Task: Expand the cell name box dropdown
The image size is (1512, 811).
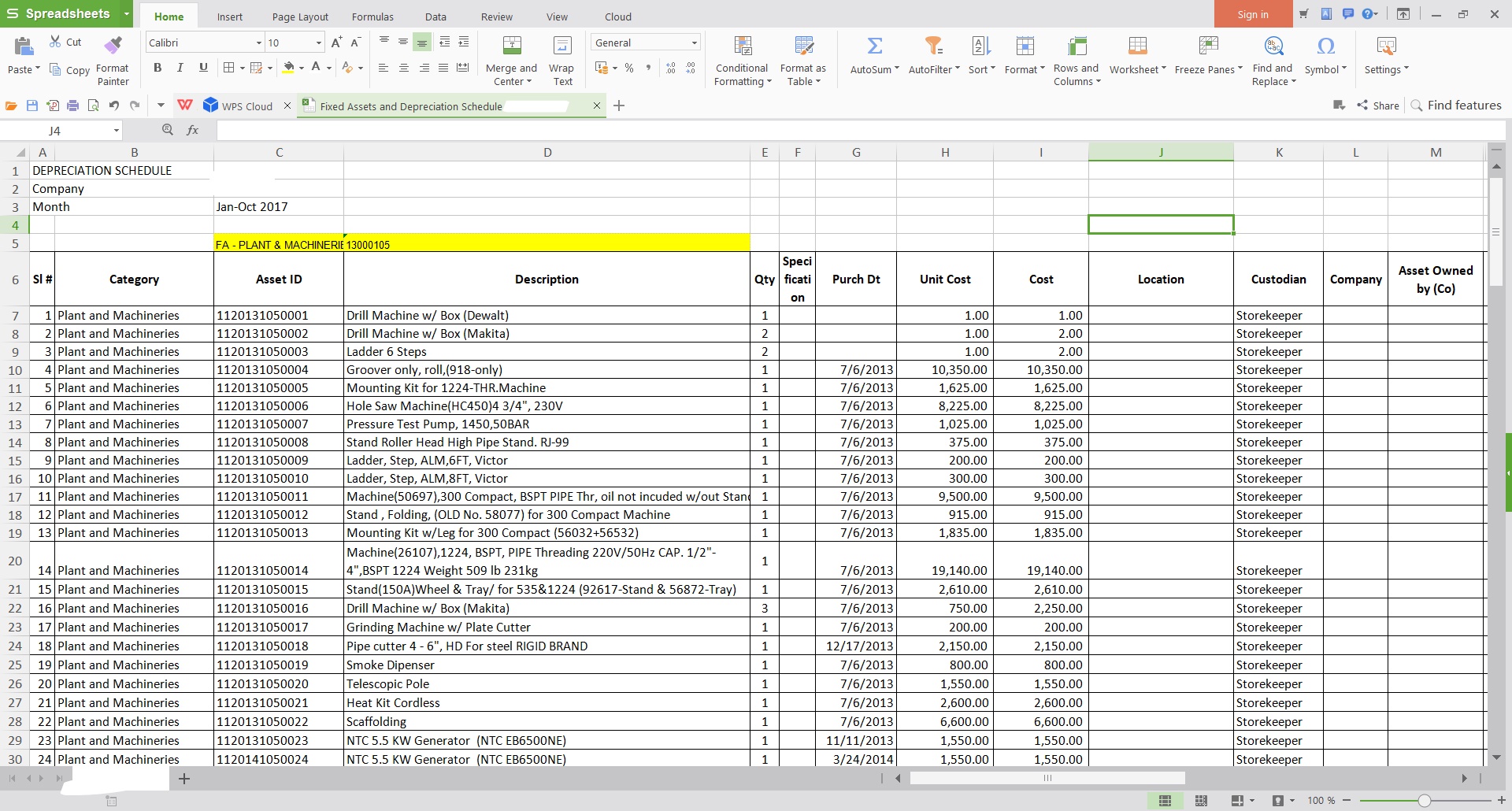Action: click(117, 131)
